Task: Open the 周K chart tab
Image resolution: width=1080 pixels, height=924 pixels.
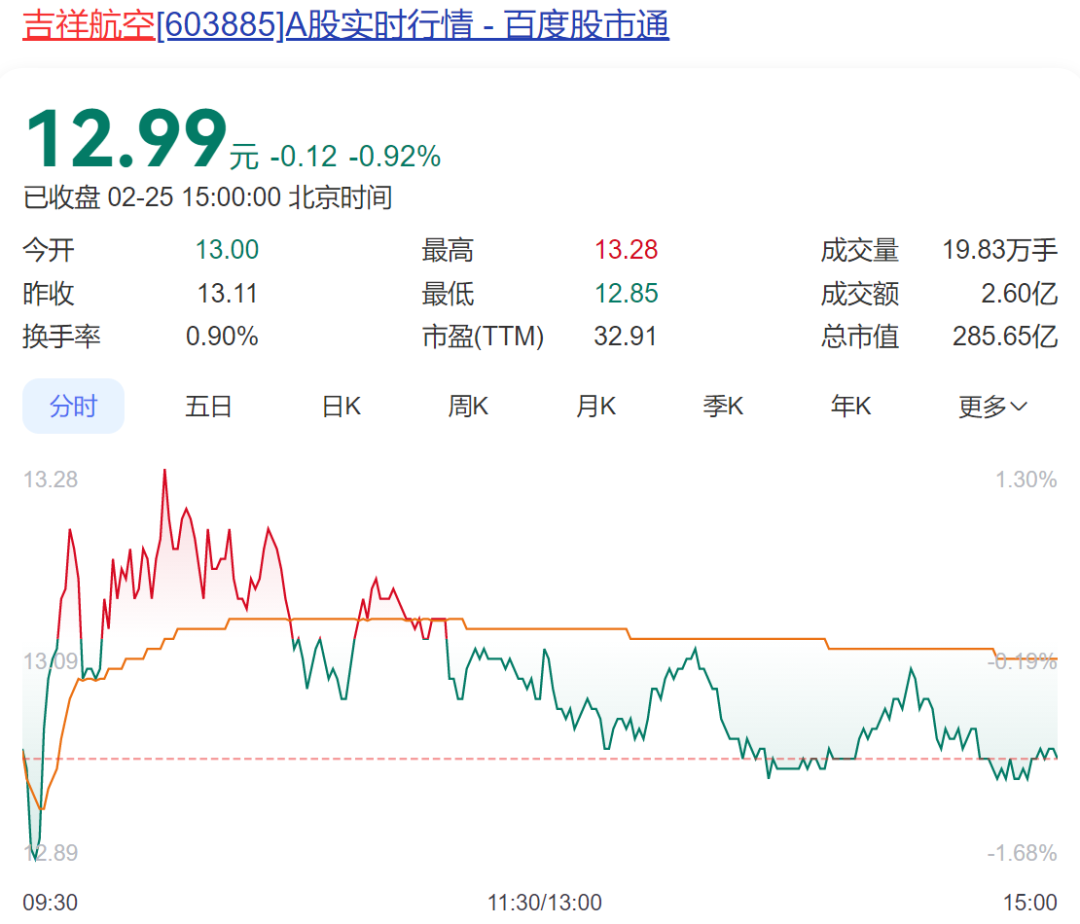Action: coord(468,406)
